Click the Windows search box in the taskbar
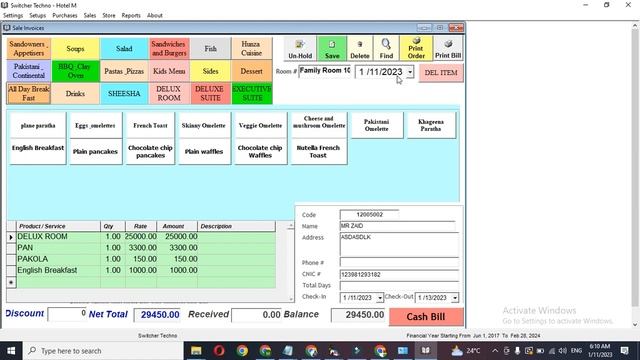This screenshot has width=640, height=360. coord(103,351)
